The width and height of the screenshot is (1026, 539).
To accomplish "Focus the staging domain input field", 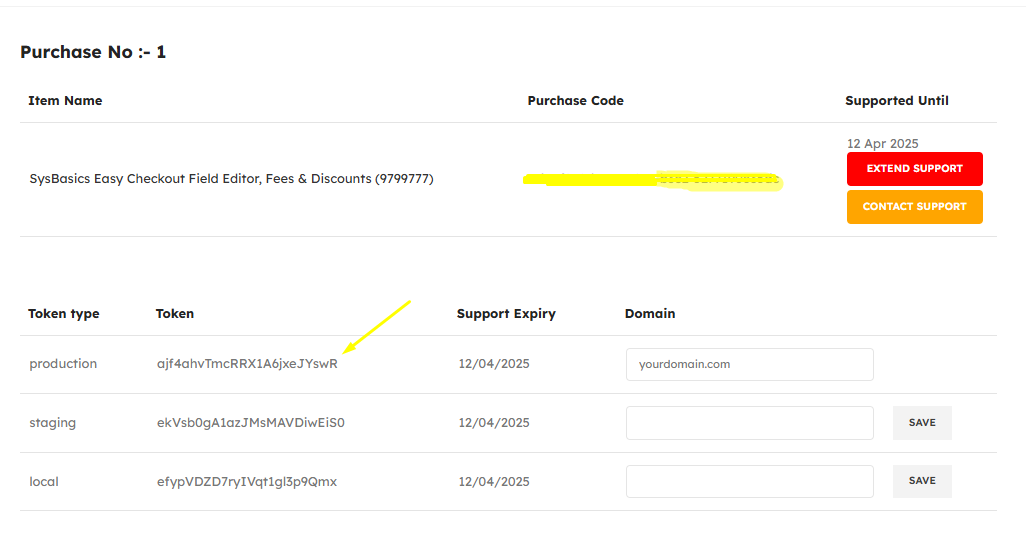I will [x=749, y=423].
